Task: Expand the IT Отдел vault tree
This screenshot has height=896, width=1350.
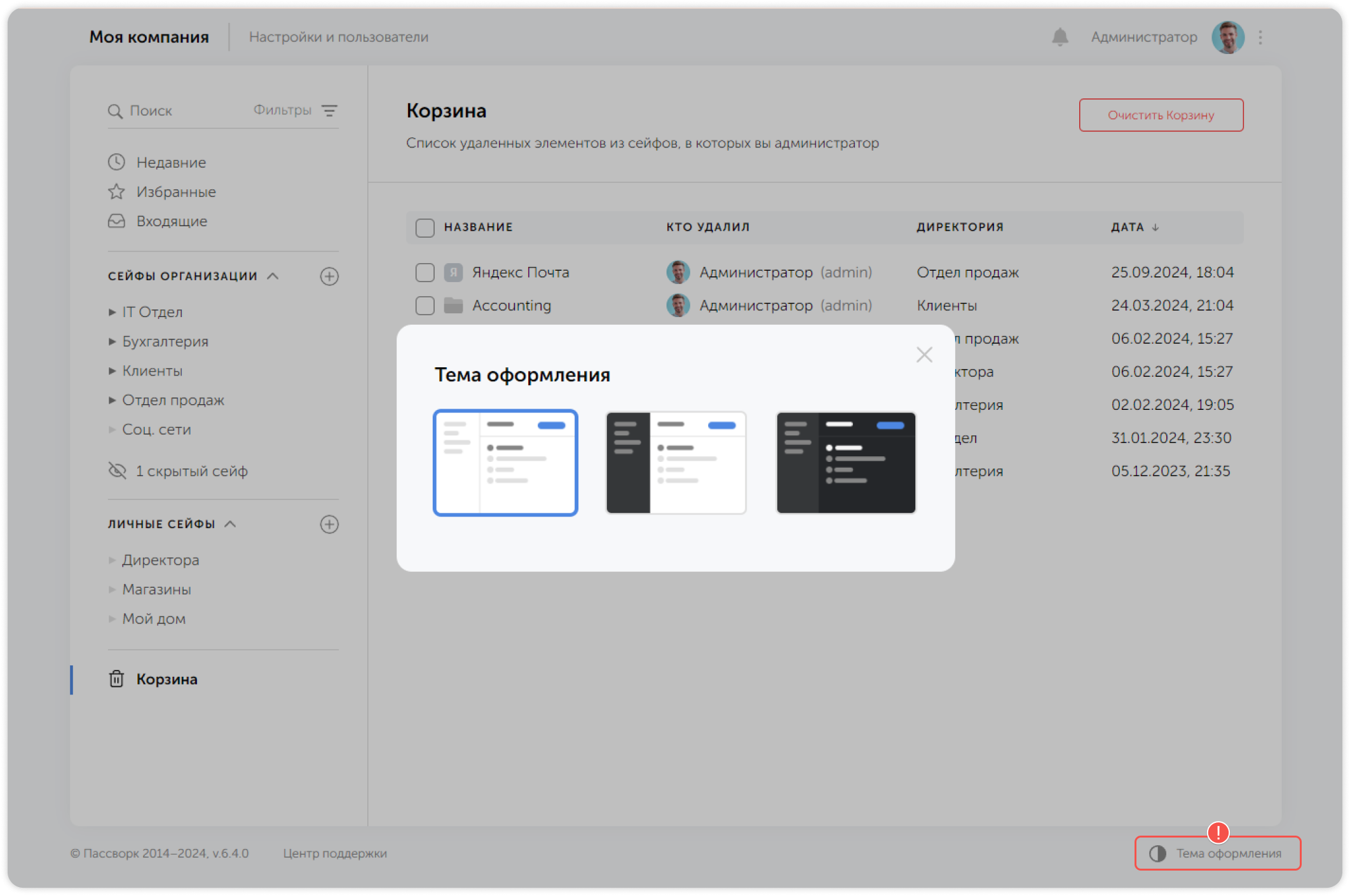Action: [x=112, y=312]
